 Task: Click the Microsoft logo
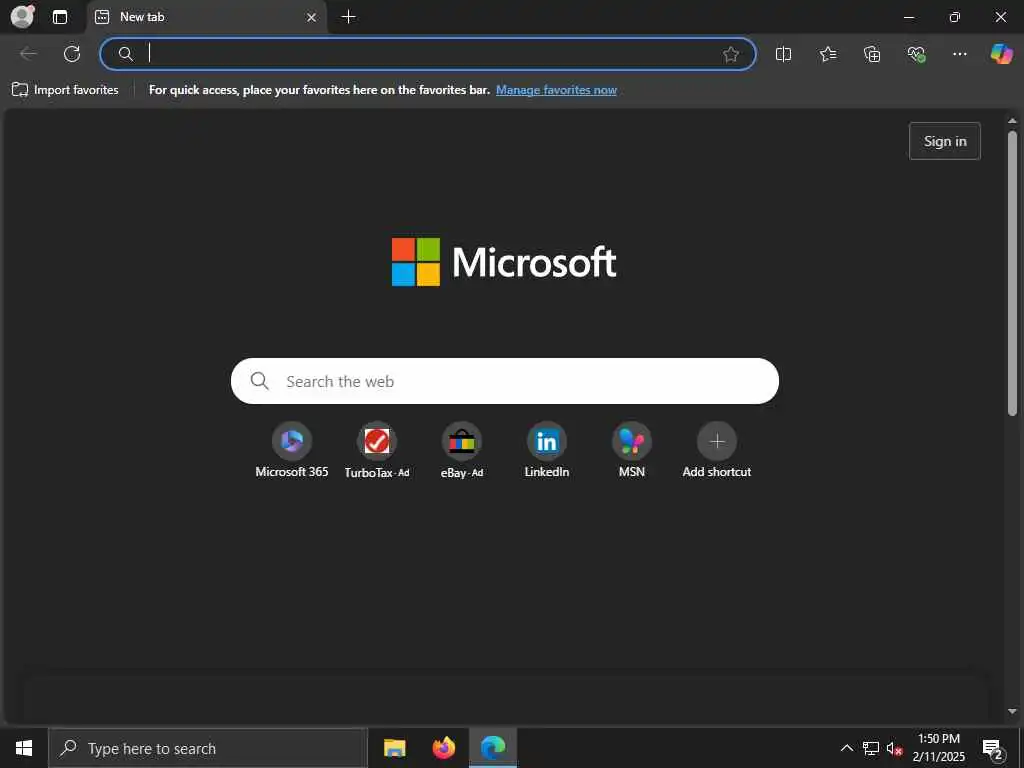[504, 262]
